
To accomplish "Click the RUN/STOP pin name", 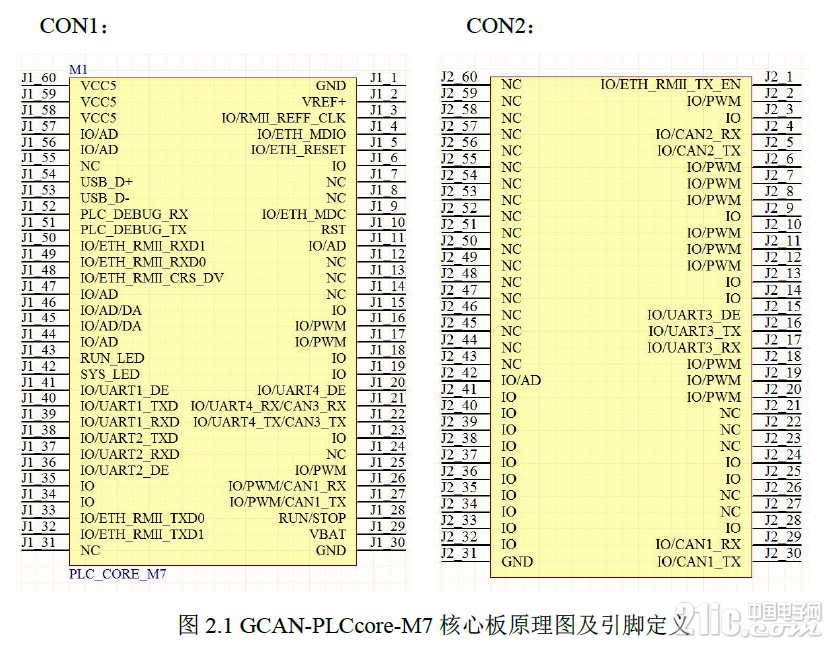I will pyautogui.click(x=312, y=518).
